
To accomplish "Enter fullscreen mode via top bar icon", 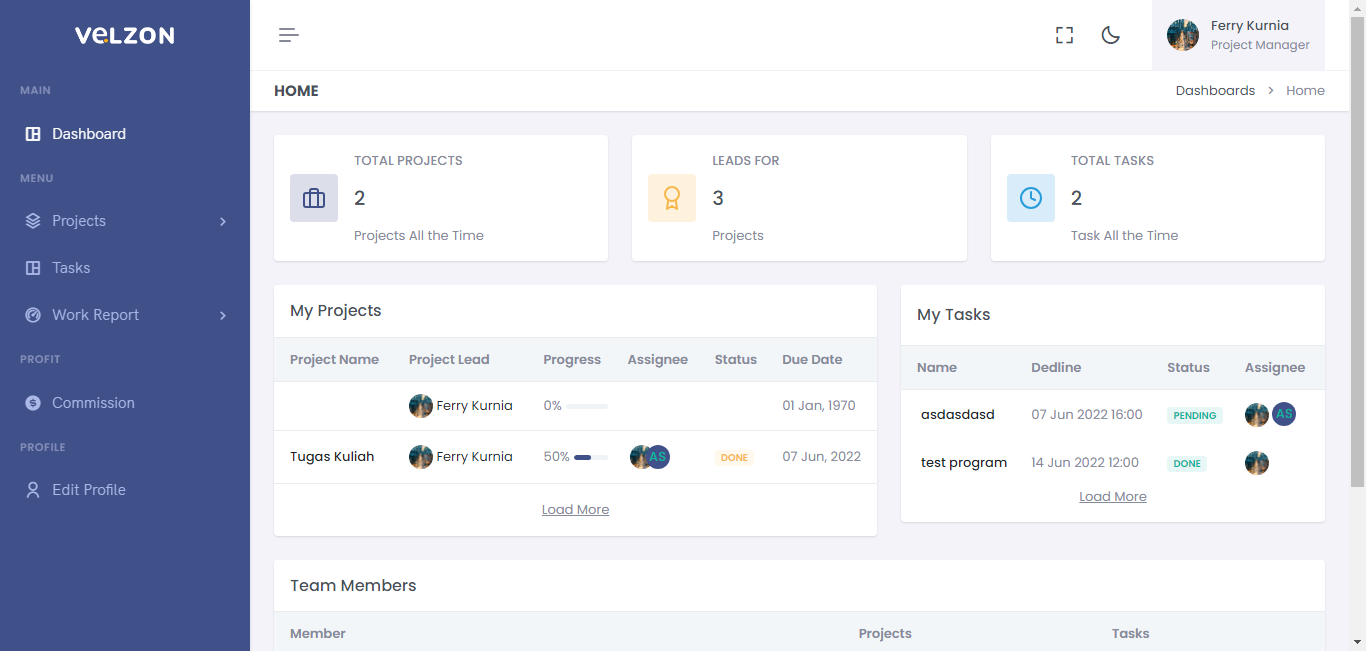I will pyautogui.click(x=1064, y=35).
